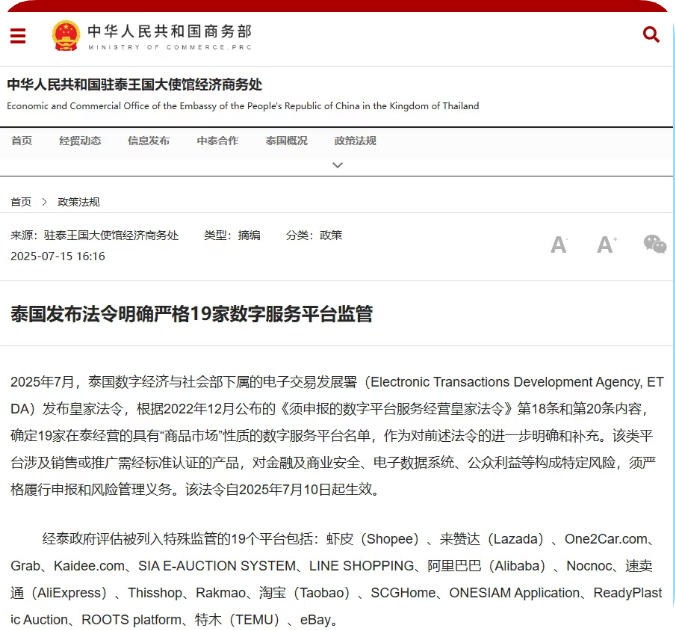
Task: Switch to 政策法规 in the navigation bar
Action: point(355,141)
